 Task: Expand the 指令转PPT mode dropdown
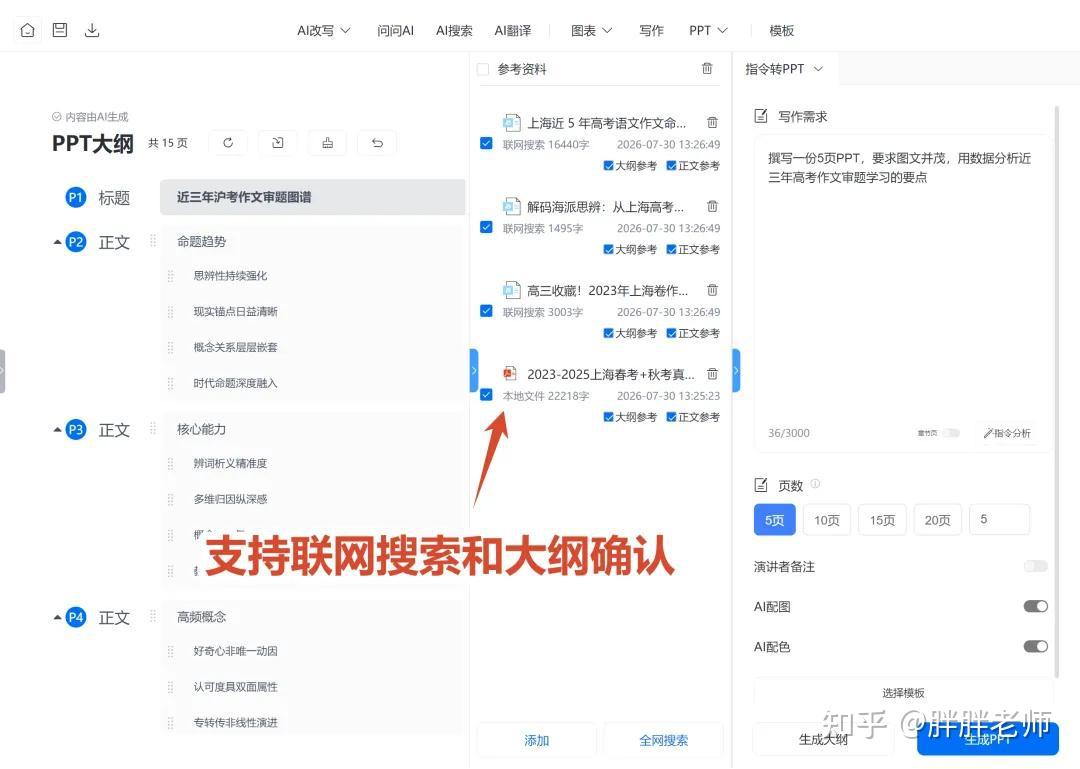[x=784, y=69]
